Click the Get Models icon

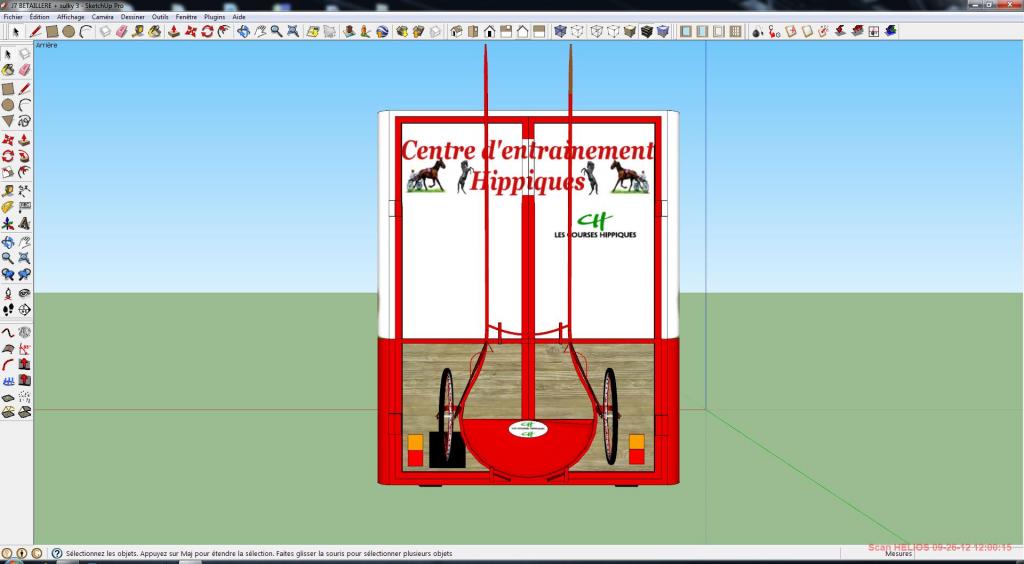coord(402,31)
